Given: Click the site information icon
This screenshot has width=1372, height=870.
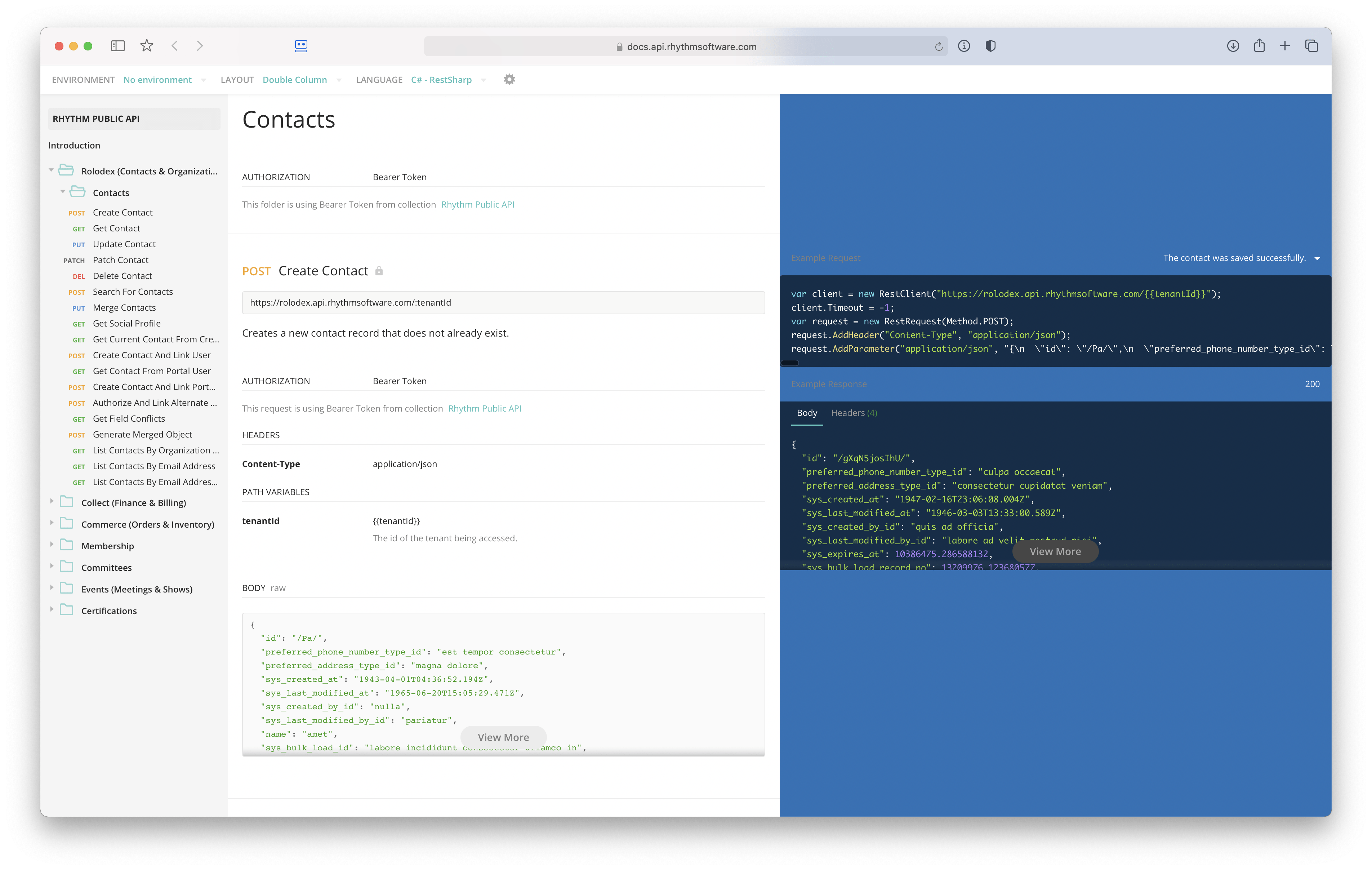Looking at the screenshot, I should (964, 46).
